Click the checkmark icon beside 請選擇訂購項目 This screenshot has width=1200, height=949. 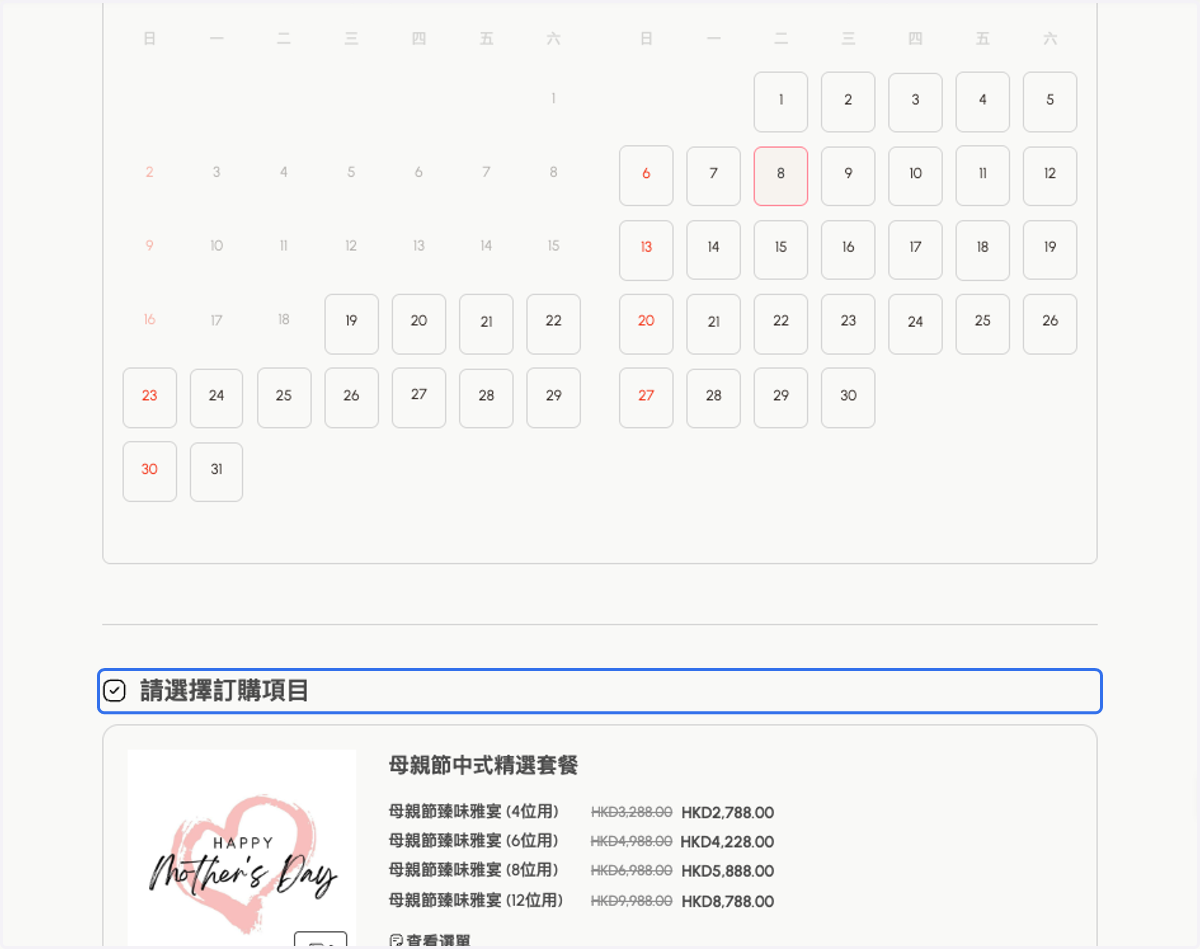point(115,691)
